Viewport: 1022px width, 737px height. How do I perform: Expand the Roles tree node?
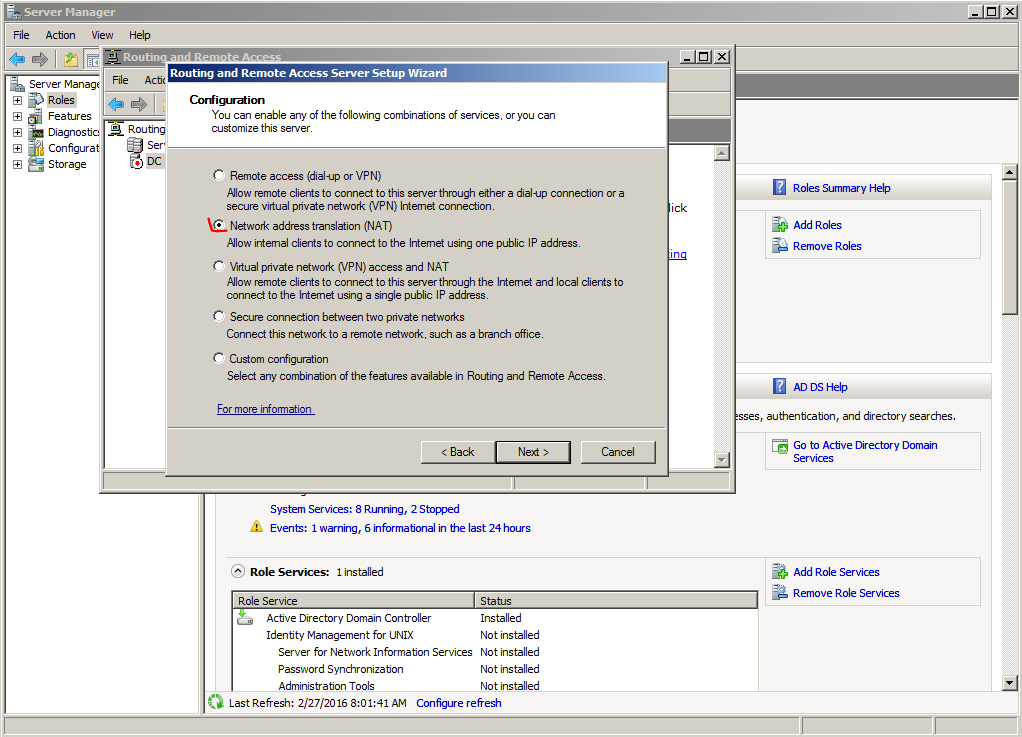click(x=18, y=100)
